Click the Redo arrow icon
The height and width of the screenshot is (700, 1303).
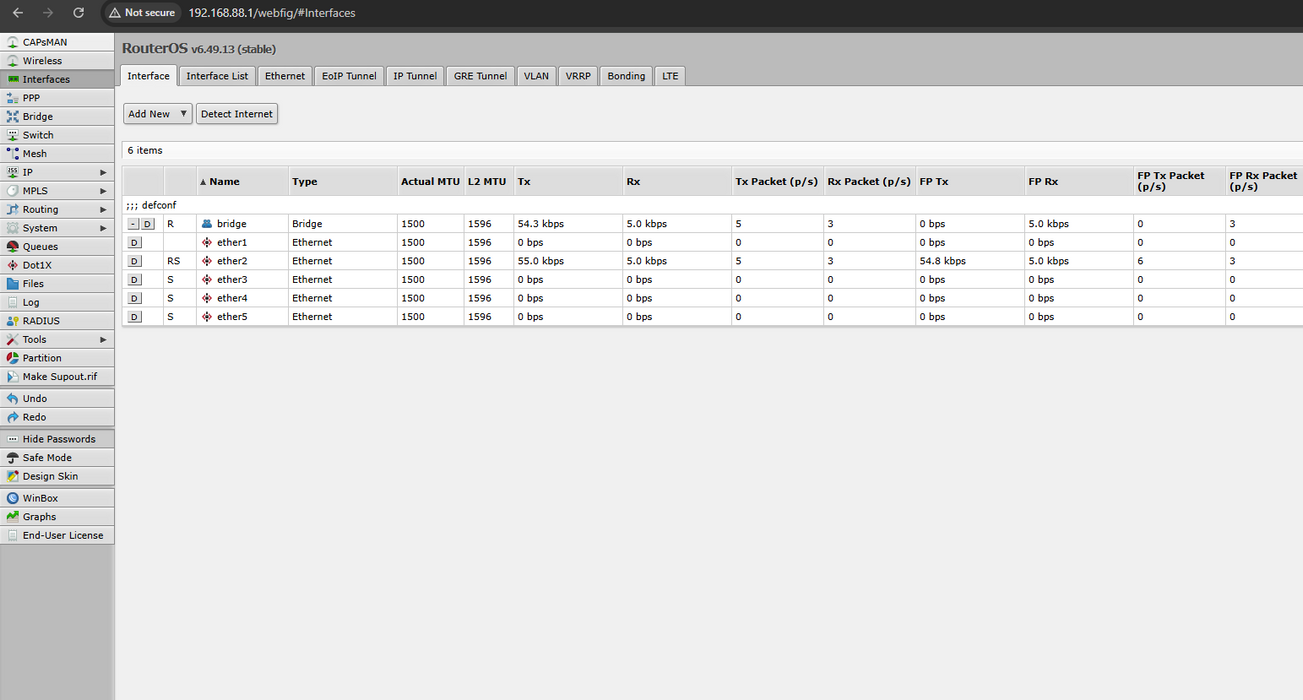(x=12, y=417)
